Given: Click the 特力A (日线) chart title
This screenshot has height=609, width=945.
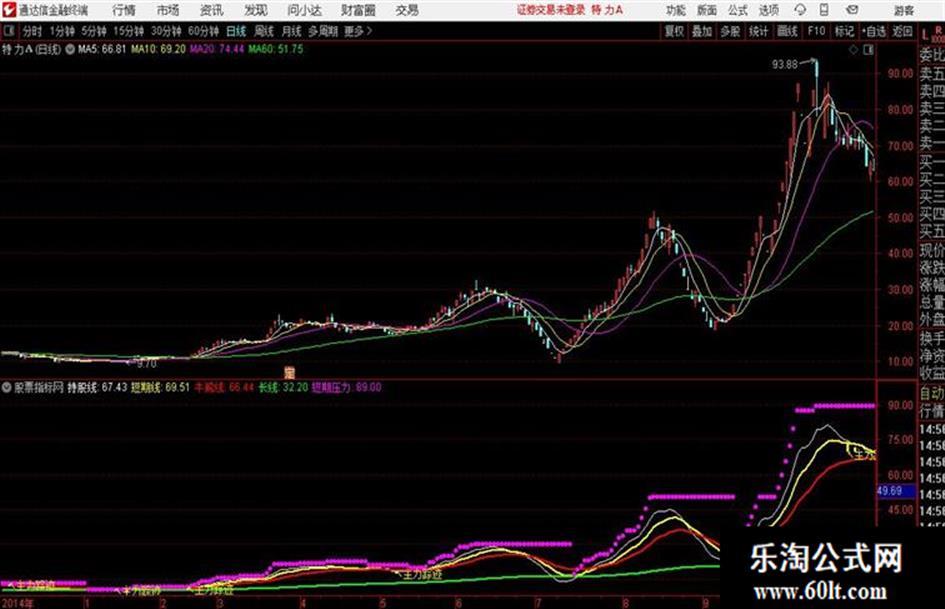Looking at the screenshot, I should 31,49.
